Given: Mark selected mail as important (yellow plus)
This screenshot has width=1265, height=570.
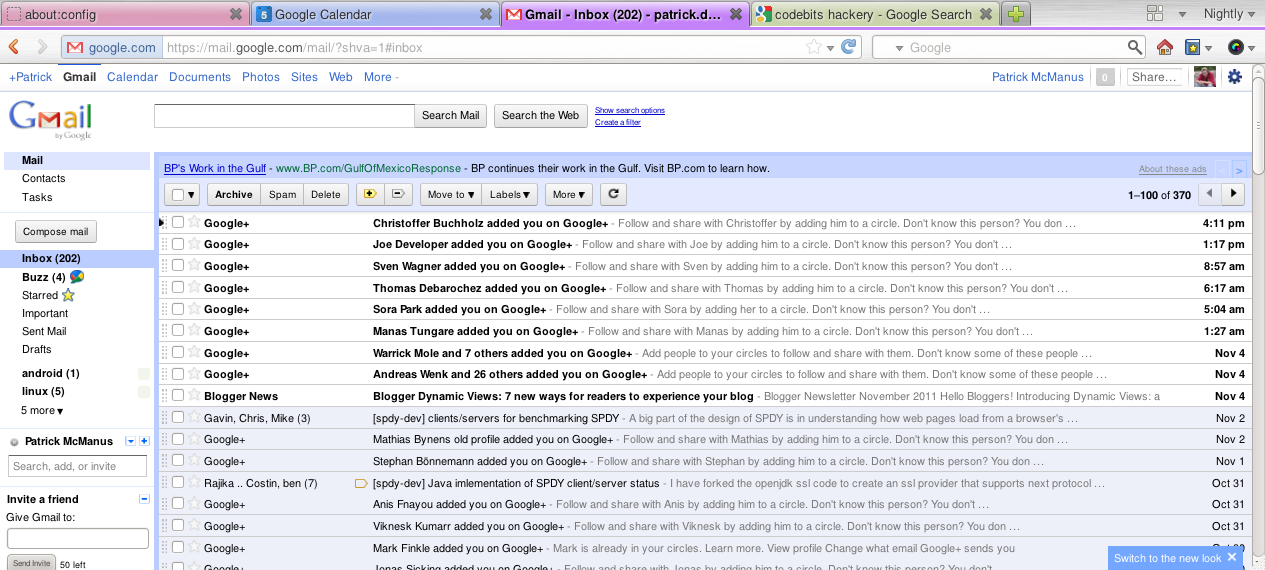Looking at the screenshot, I should (x=371, y=195).
